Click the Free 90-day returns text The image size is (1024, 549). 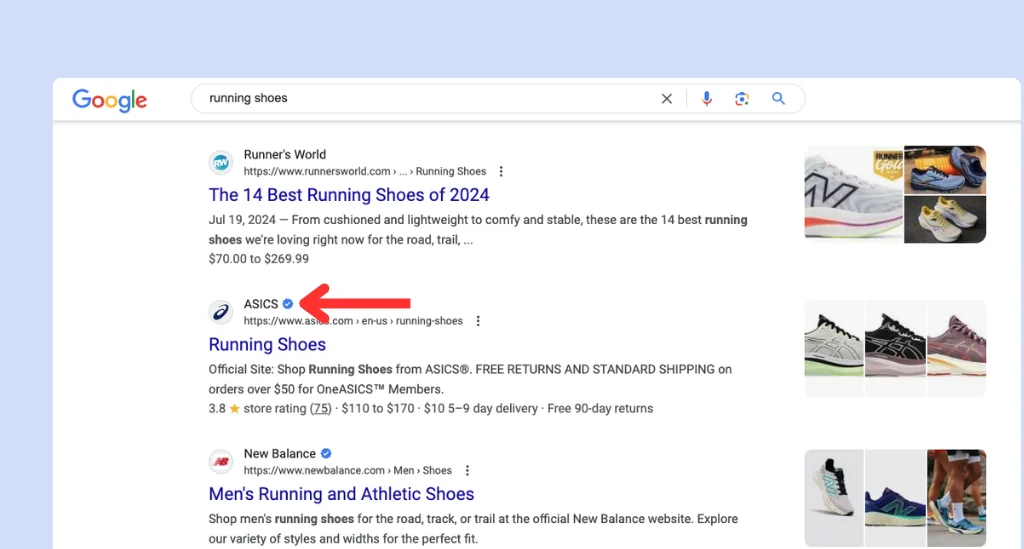coord(600,408)
